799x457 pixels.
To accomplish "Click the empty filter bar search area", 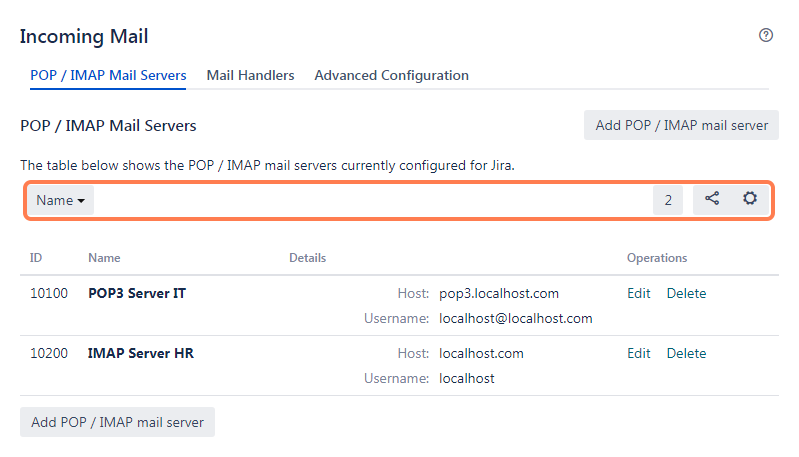I will tap(370, 200).
